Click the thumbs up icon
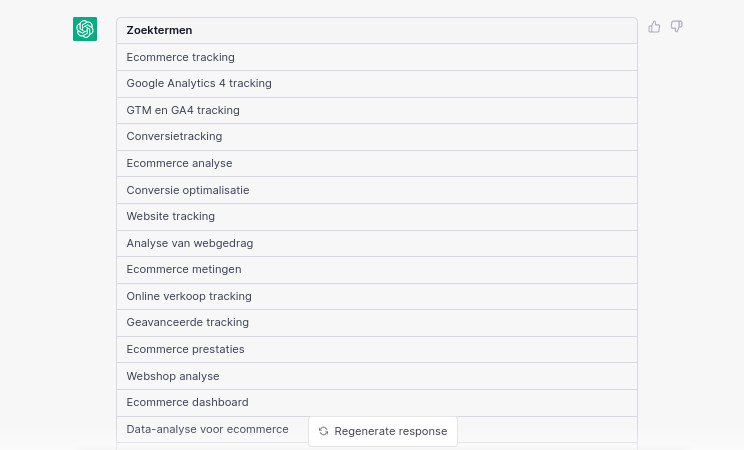Screen dimensions: 744x450 point(654,27)
